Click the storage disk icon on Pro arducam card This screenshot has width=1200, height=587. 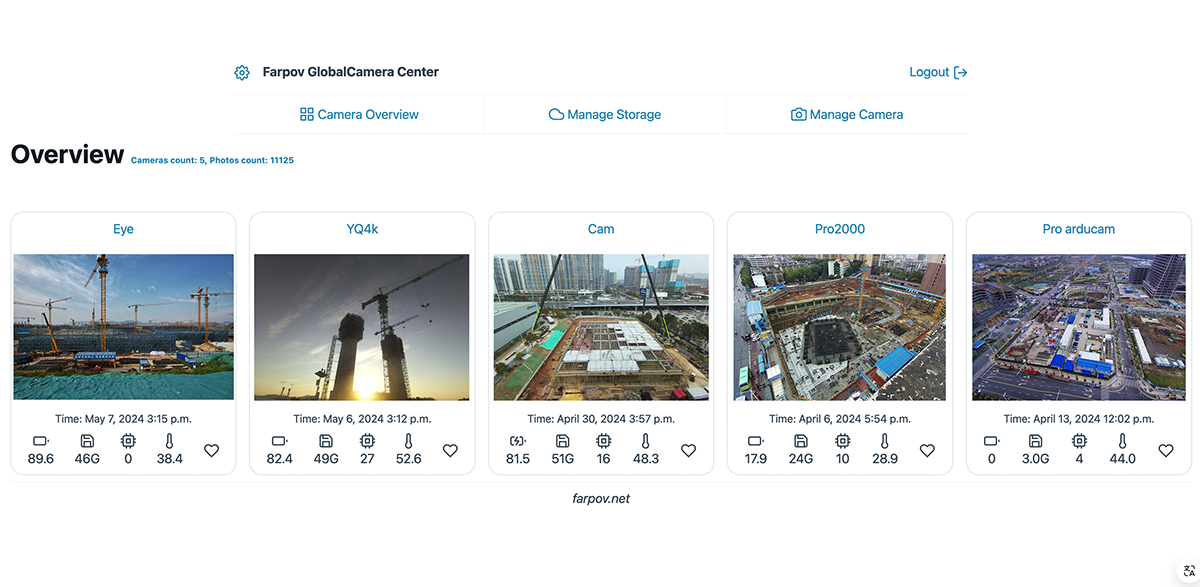[x=1036, y=441]
